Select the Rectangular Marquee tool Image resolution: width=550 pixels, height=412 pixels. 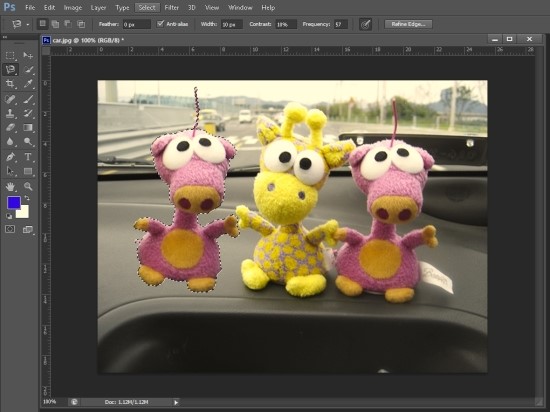pyautogui.click(x=10, y=55)
